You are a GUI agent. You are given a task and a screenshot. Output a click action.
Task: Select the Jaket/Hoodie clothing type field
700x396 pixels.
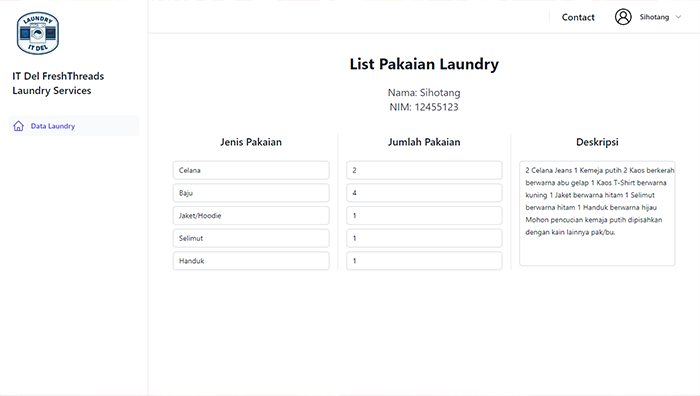[x=251, y=216]
